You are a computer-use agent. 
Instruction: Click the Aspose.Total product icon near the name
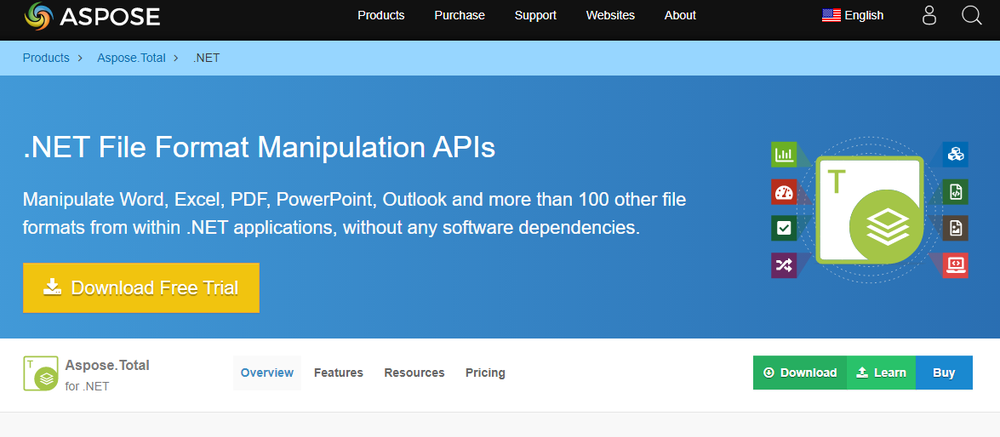pyautogui.click(x=40, y=373)
